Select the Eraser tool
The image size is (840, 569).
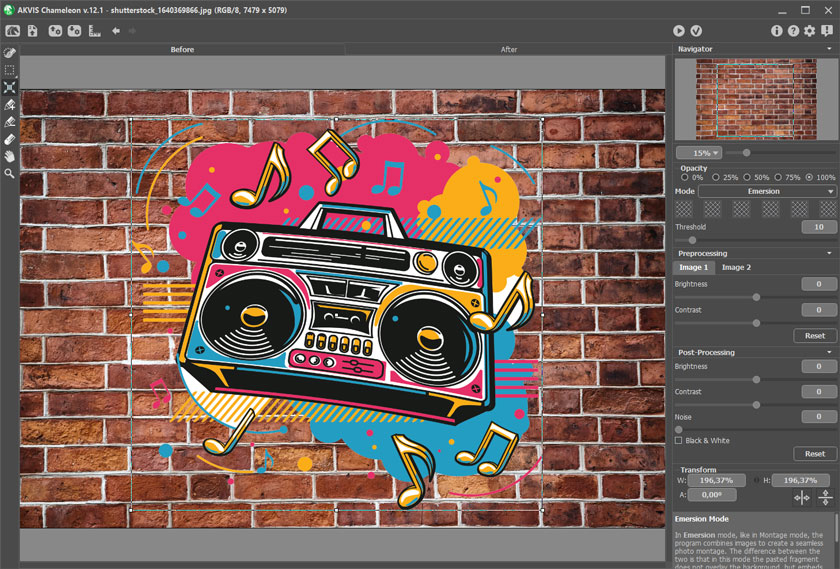[10, 139]
